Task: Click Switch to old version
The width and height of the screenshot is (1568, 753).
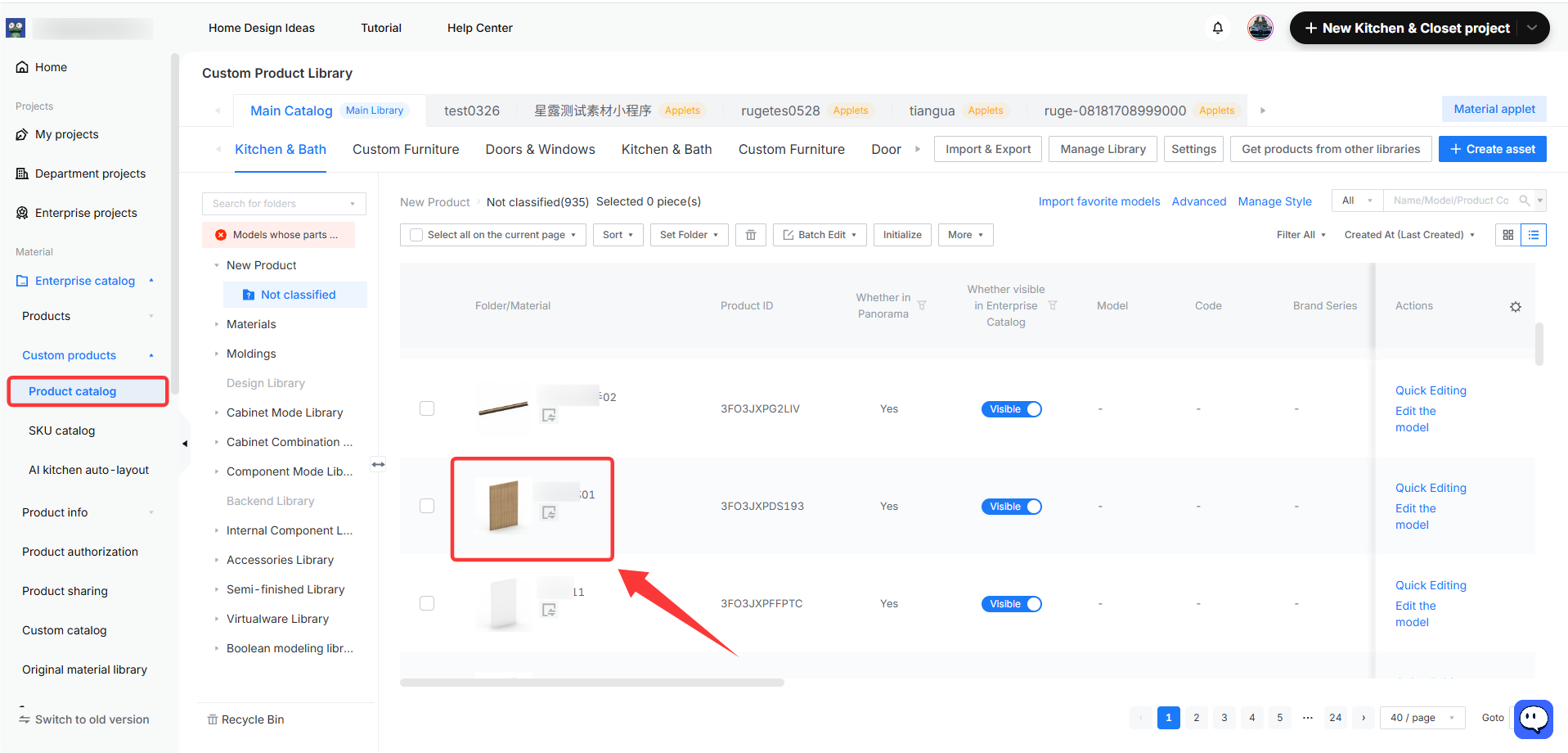Action: 84,719
